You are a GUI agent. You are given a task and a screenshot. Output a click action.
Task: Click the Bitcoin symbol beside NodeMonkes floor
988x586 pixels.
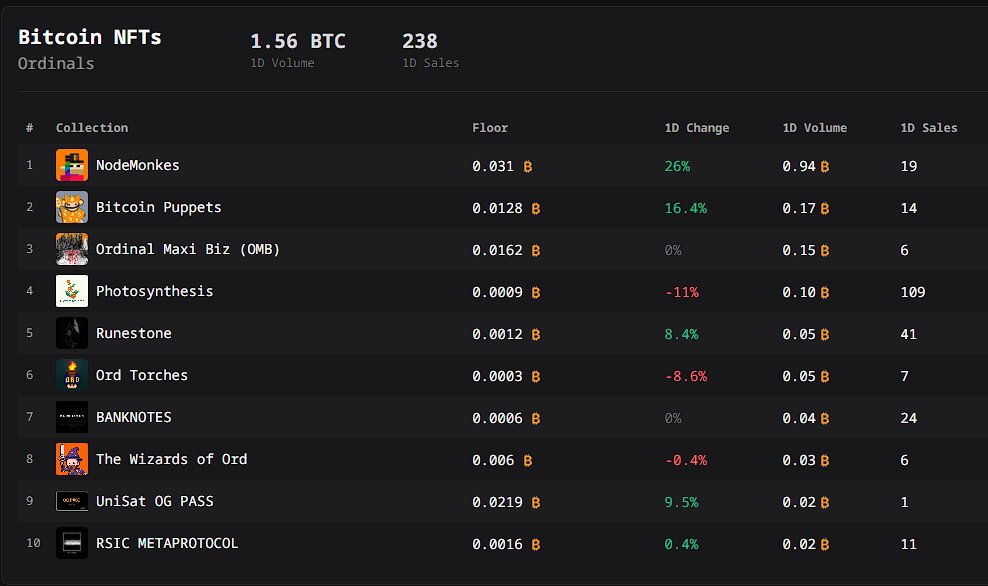point(528,166)
